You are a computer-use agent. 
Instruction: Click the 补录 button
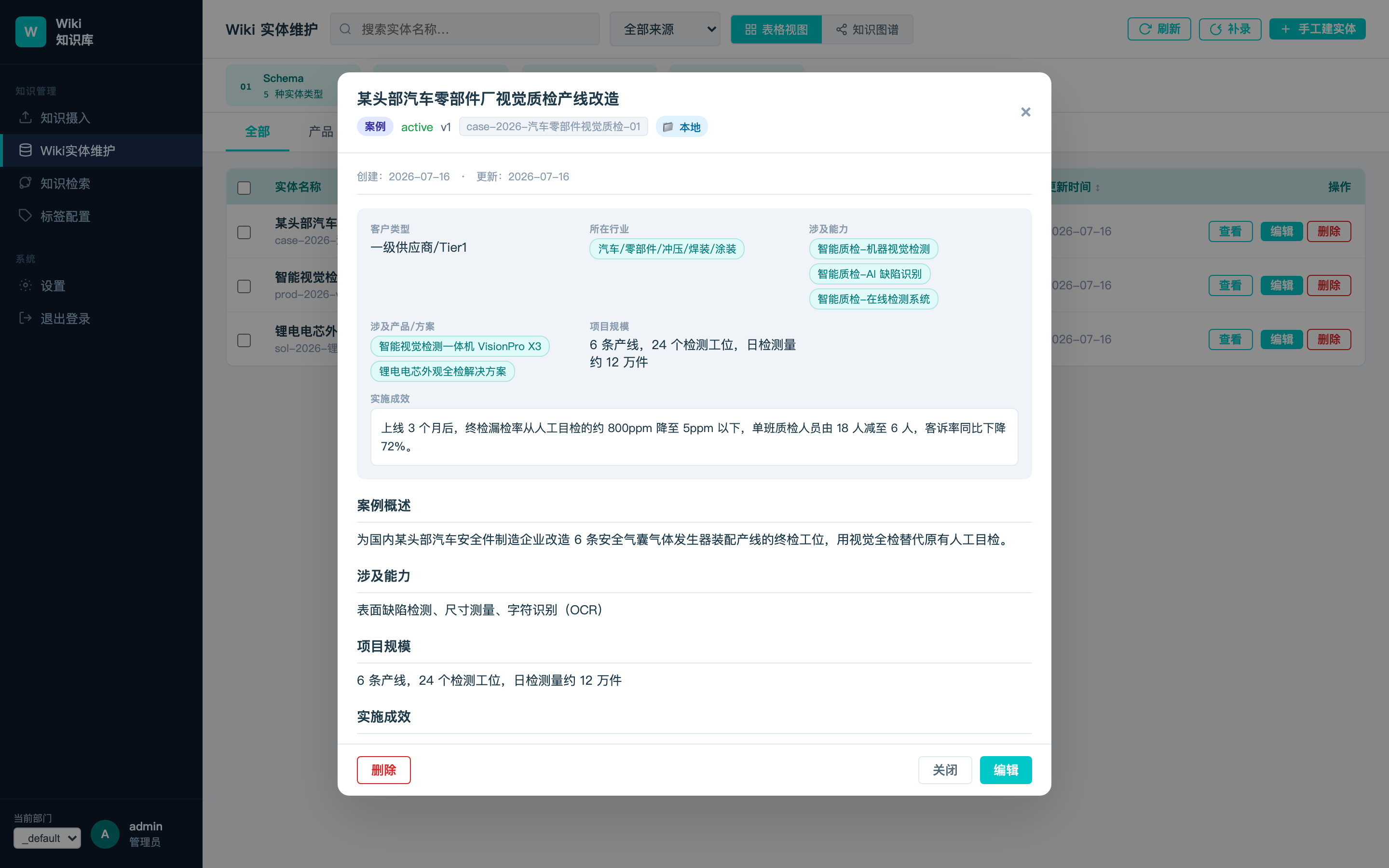tap(1229, 29)
